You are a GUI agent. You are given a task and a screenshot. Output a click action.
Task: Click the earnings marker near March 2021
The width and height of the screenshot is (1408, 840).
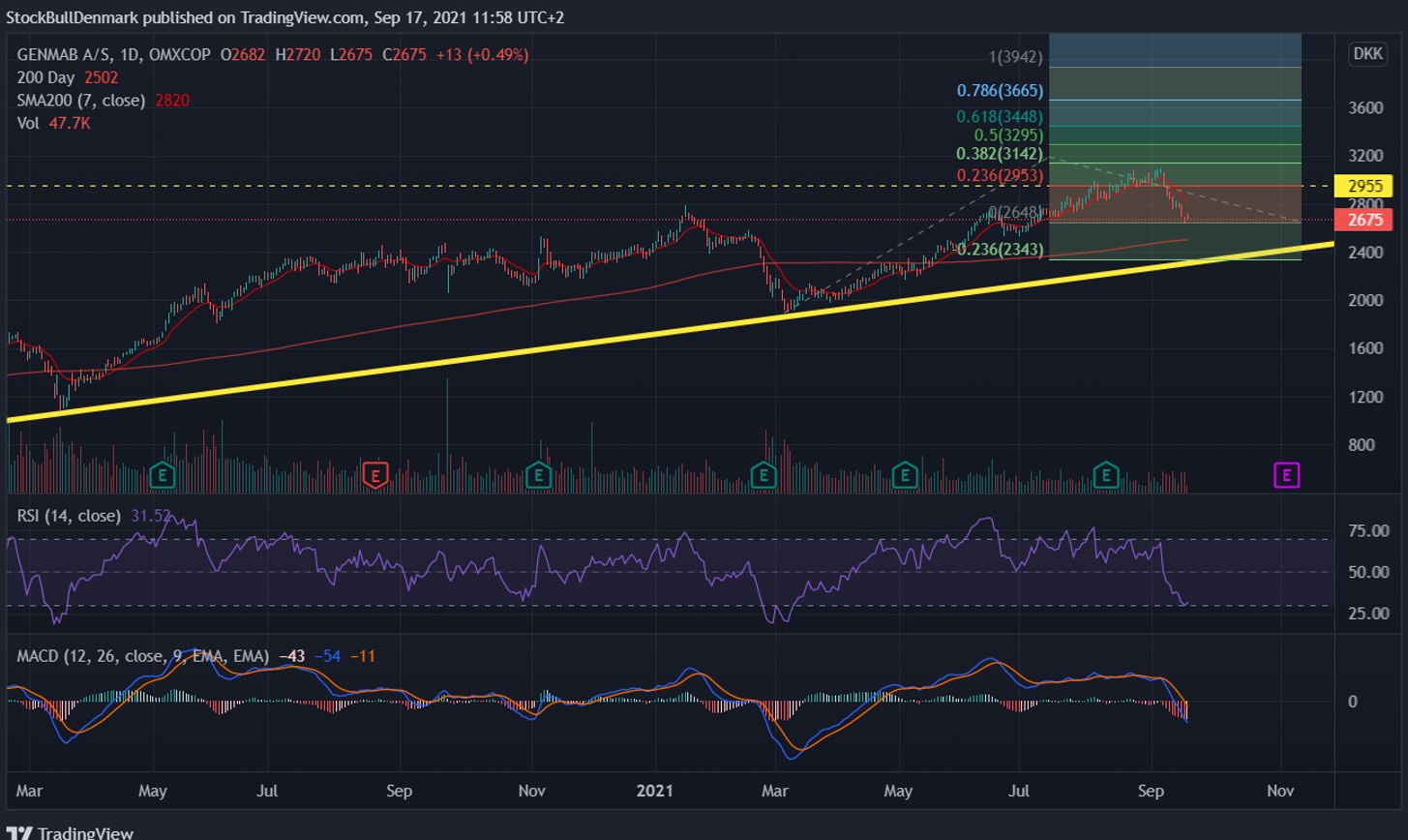[764, 474]
